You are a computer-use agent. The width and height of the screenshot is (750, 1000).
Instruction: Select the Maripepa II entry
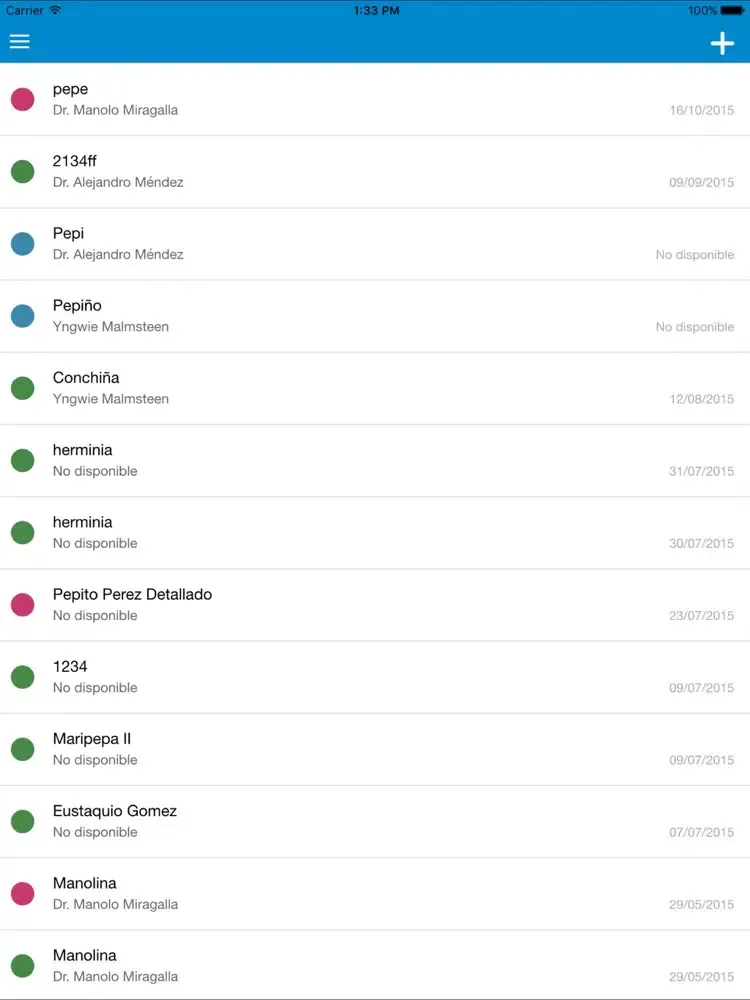(x=375, y=749)
